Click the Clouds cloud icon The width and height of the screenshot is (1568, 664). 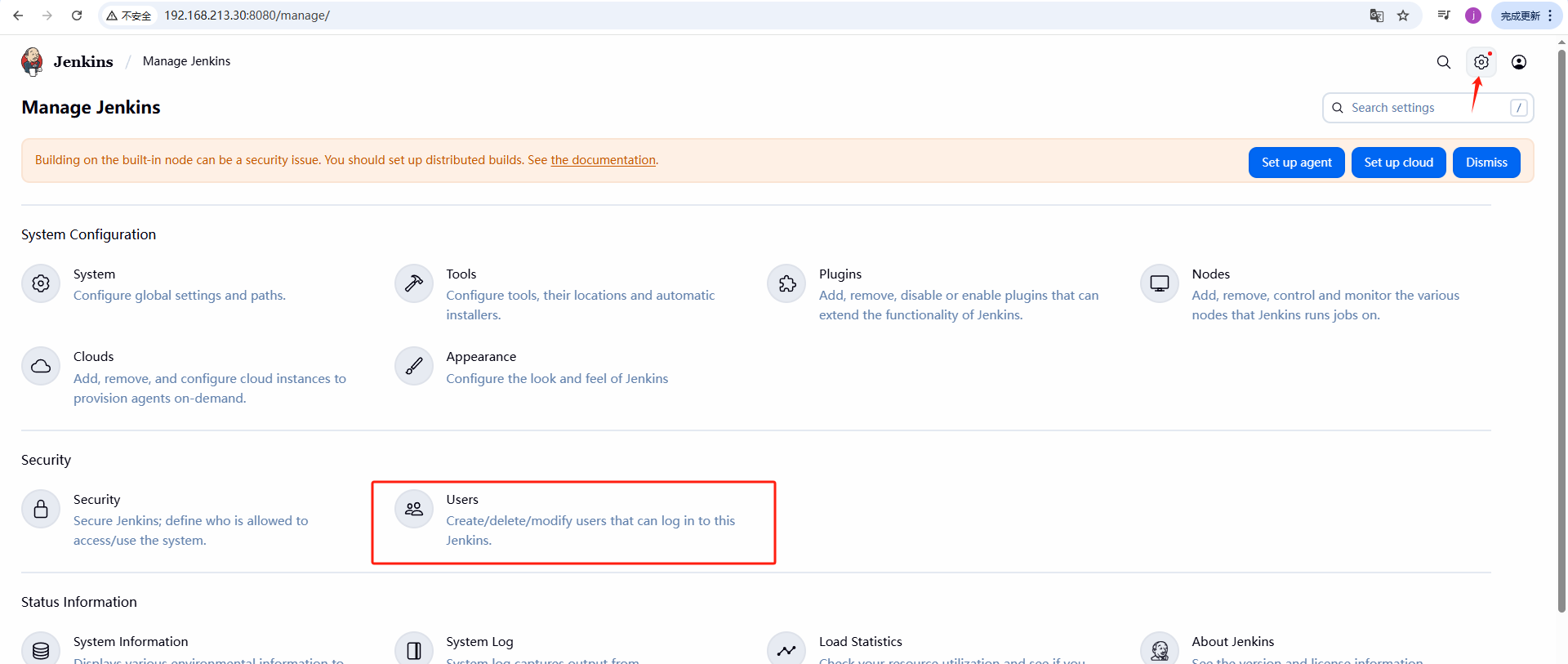pos(41,366)
